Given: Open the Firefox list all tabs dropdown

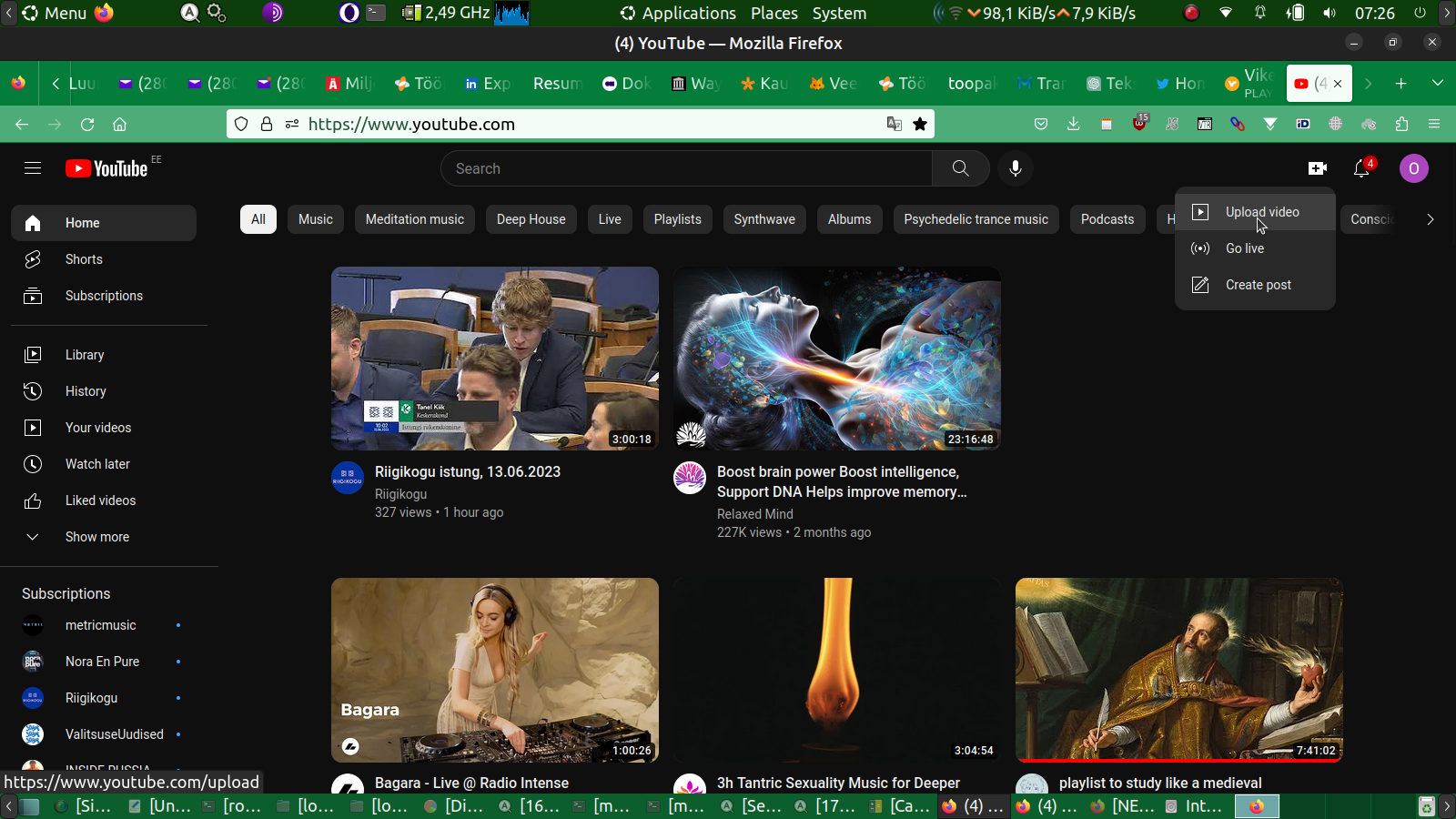Looking at the screenshot, I should [1437, 84].
